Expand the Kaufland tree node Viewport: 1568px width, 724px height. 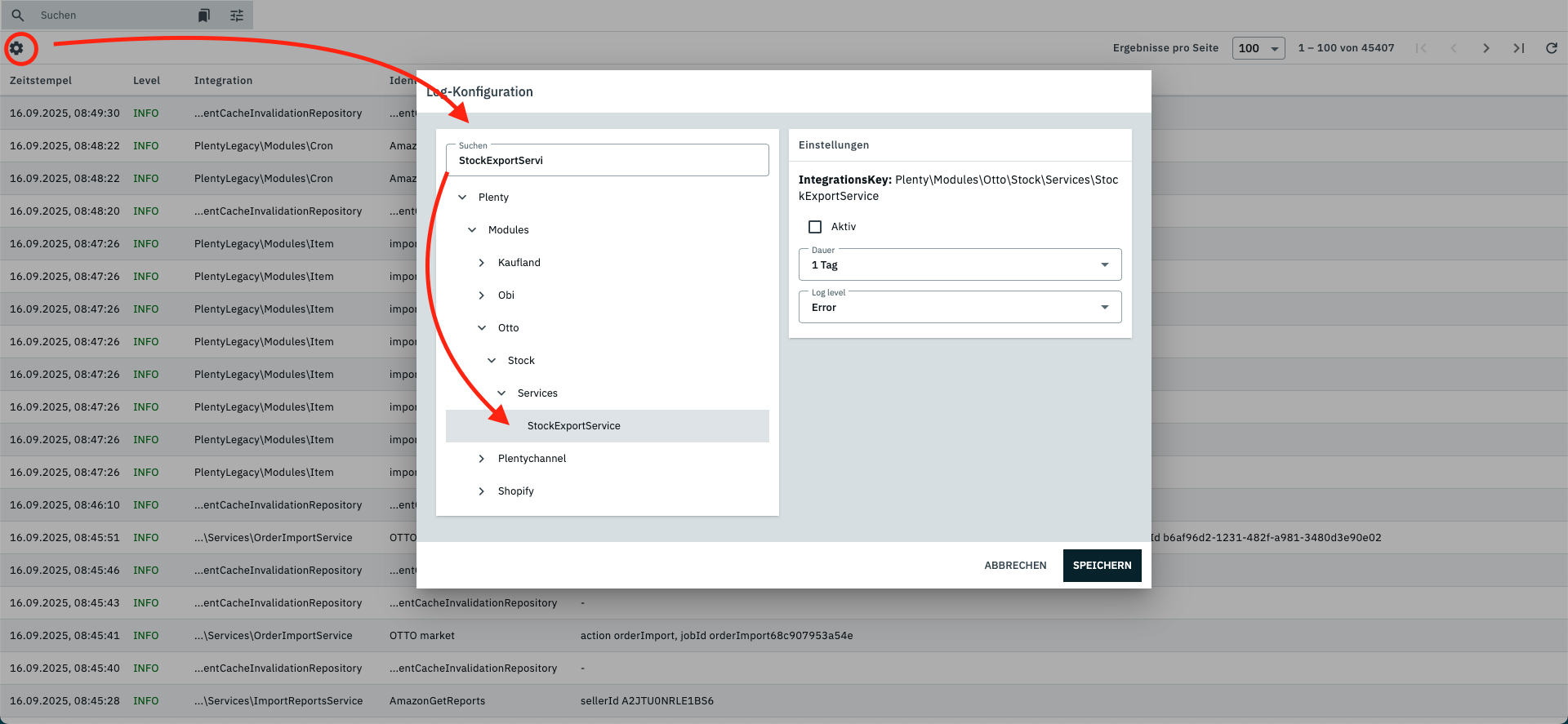tap(482, 263)
